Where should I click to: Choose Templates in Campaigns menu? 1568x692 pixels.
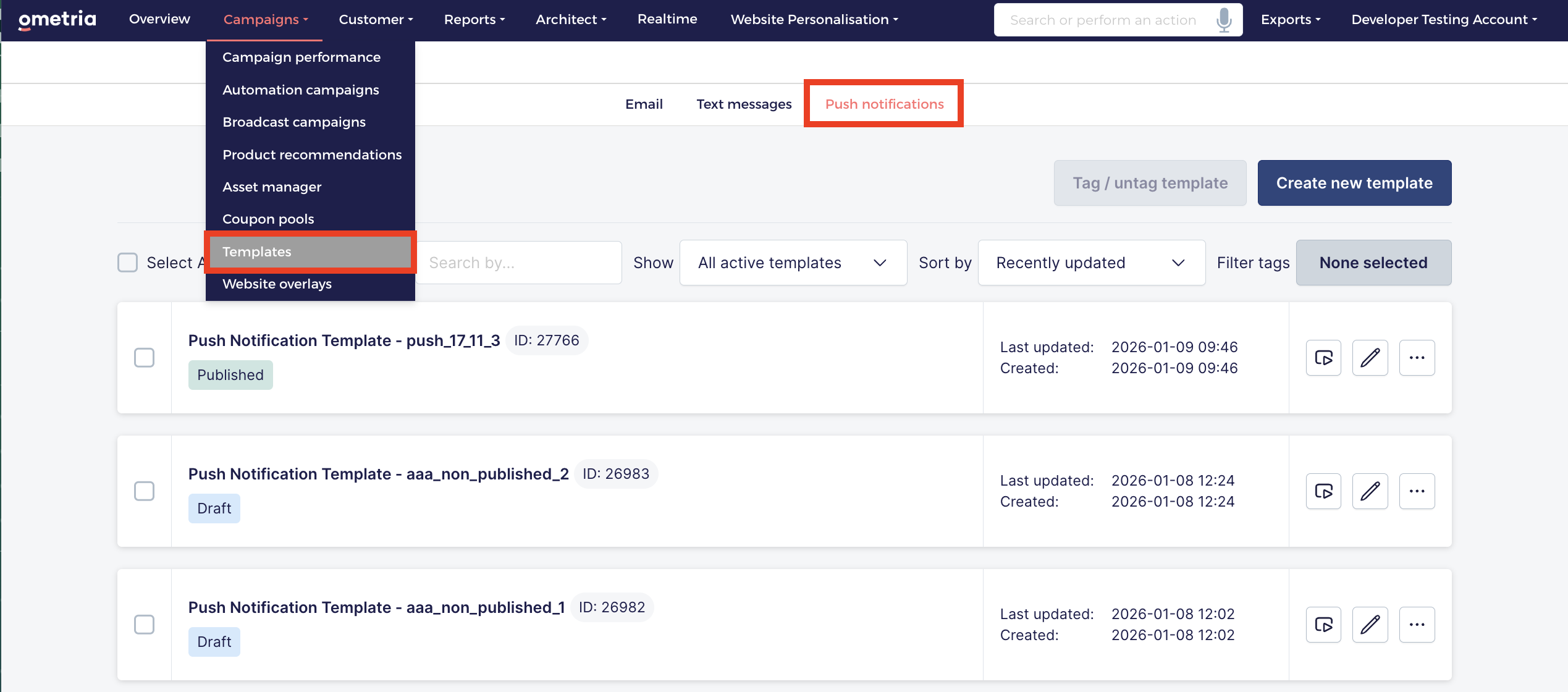(310, 252)
